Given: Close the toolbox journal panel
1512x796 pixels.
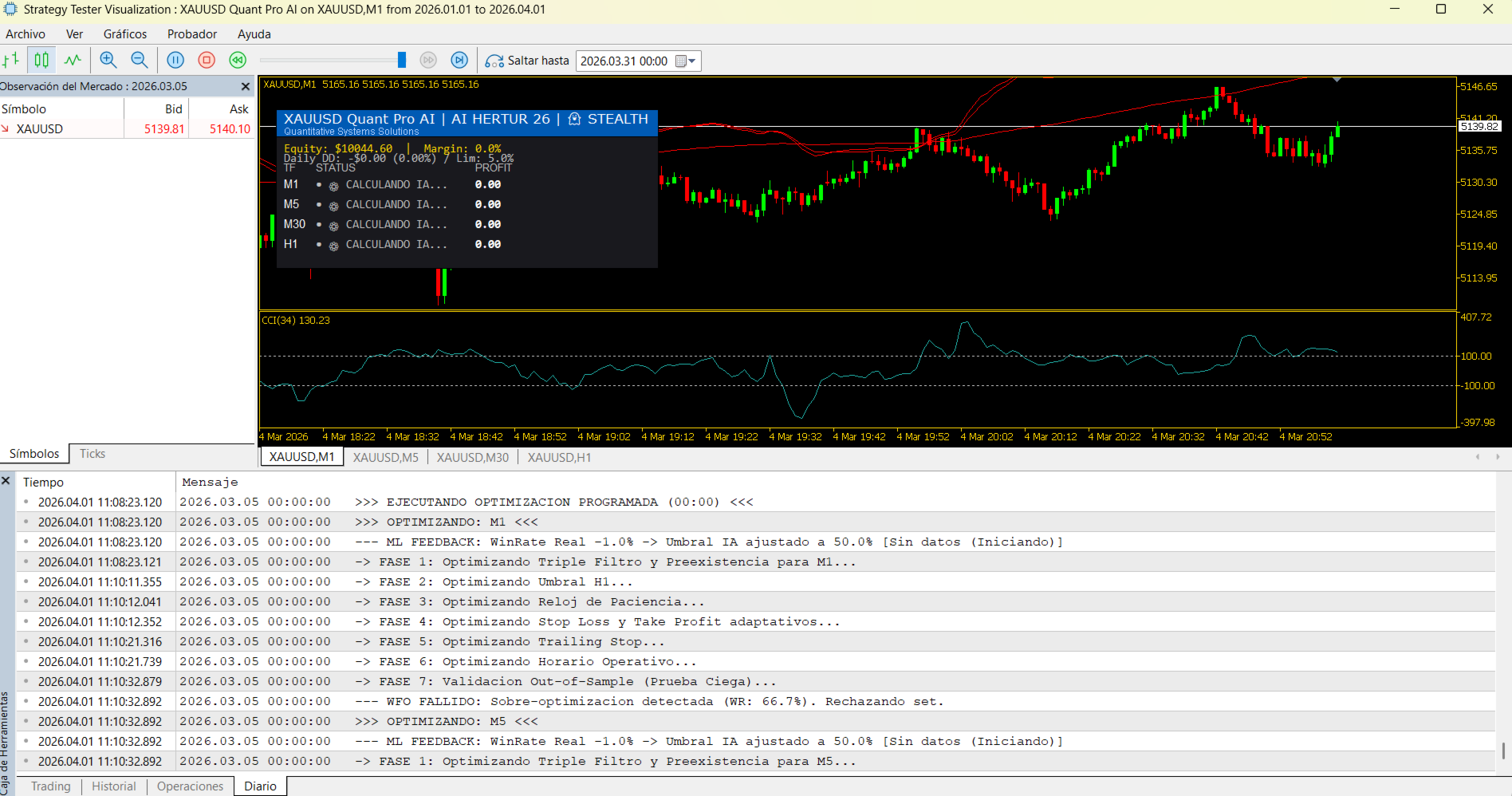Looking at the screenshot, I should 6,481.
